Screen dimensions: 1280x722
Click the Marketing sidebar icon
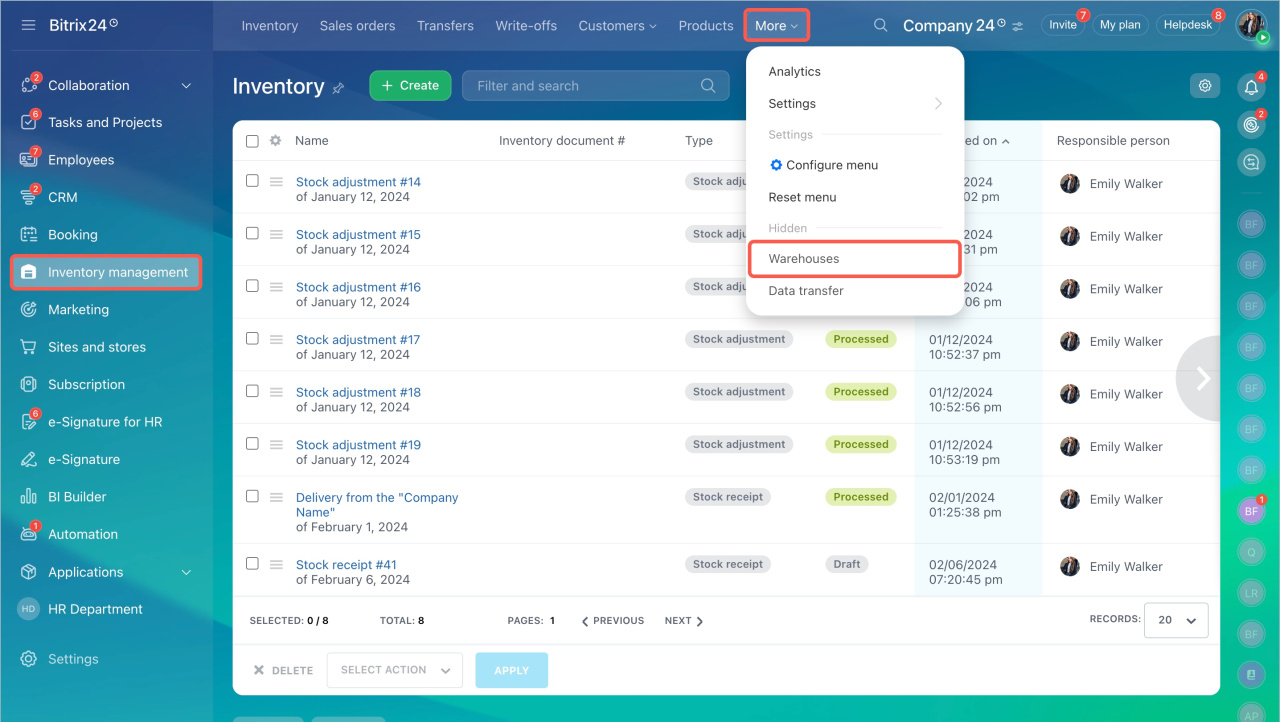click(x=29, y=310)
